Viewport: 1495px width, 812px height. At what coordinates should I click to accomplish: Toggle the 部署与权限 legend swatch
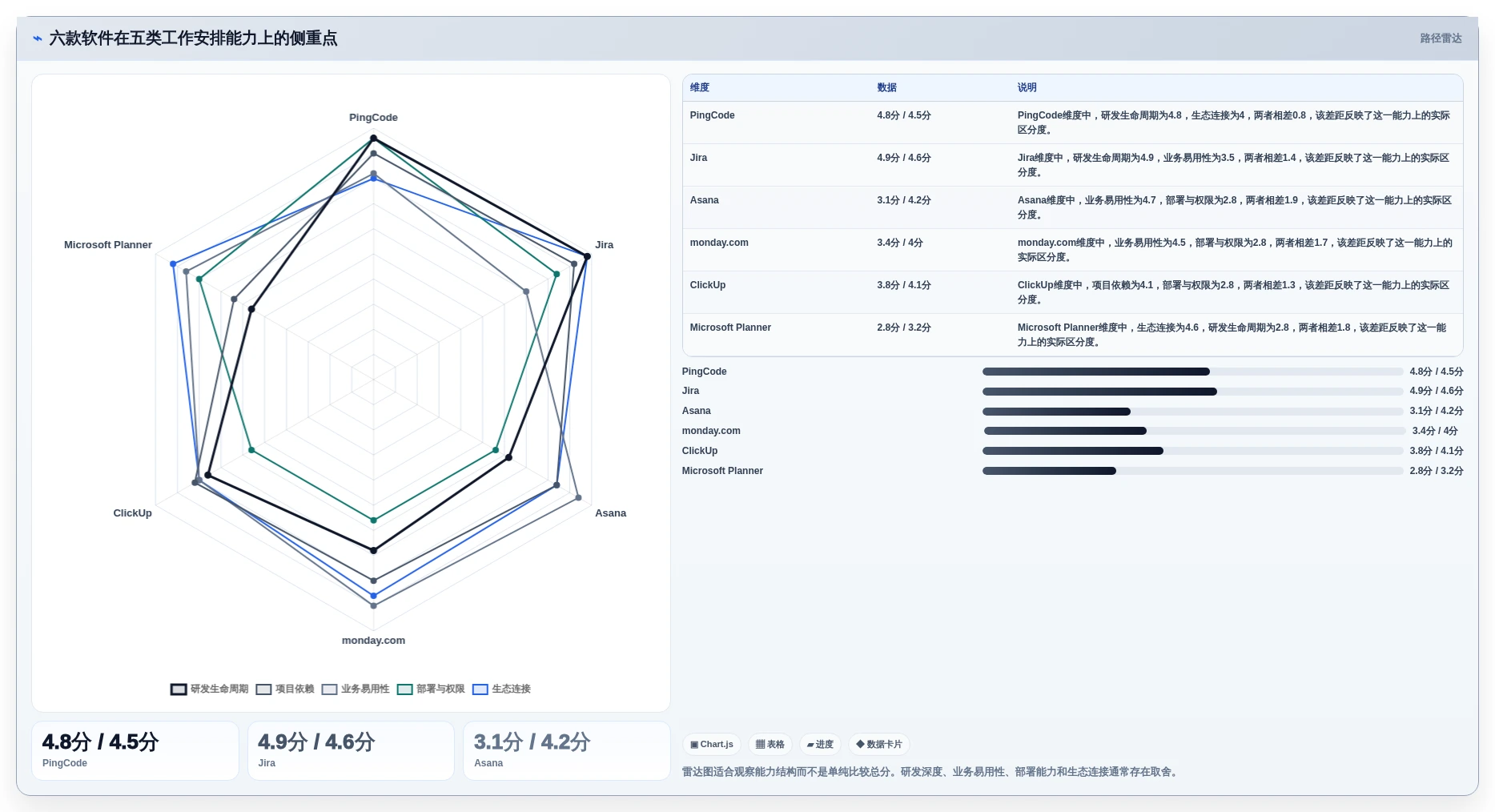(x=404, y=689)
